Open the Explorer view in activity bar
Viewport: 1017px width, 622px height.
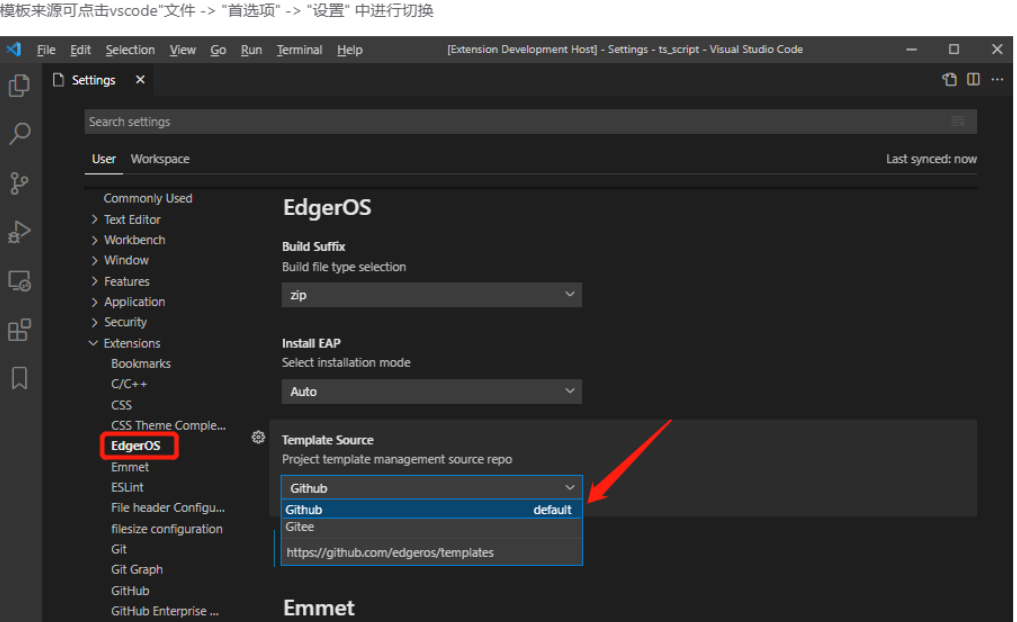click(x=19, y=85)
